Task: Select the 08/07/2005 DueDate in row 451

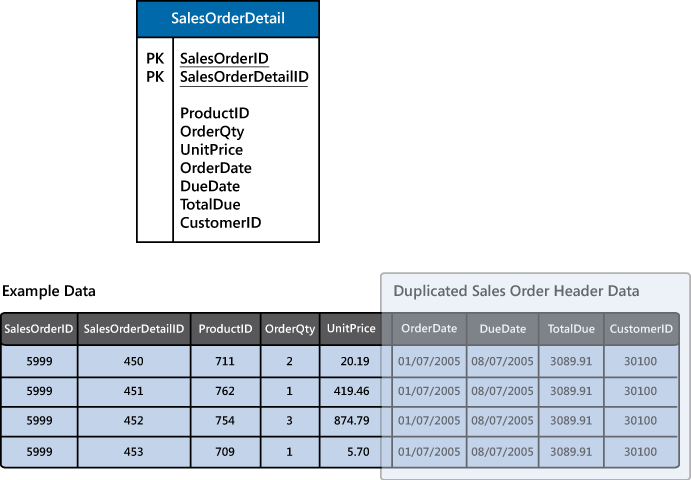Action: (x=502, y=391)
